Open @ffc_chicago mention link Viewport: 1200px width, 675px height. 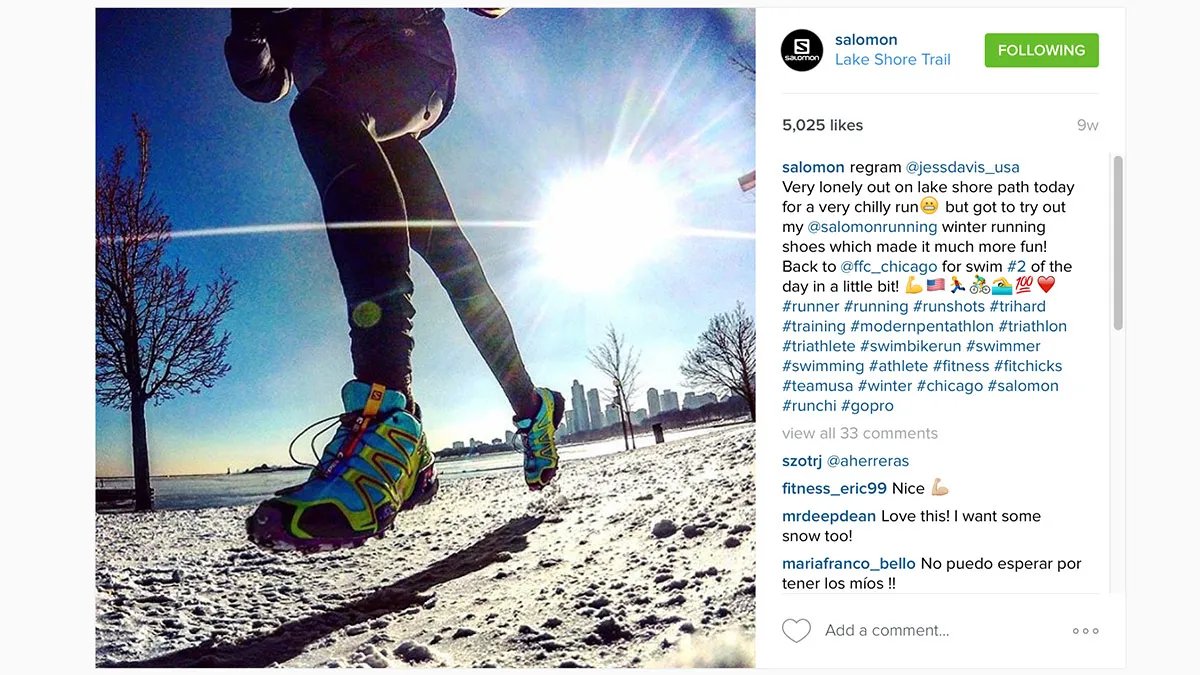click(889, 267)
